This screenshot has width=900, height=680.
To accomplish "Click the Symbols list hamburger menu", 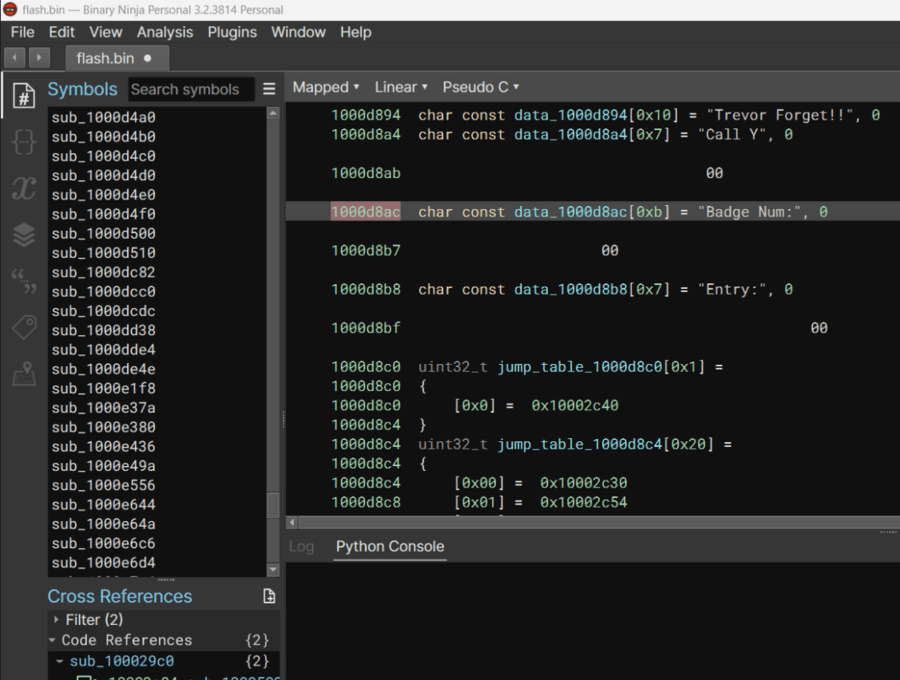I will click(269, 89).
